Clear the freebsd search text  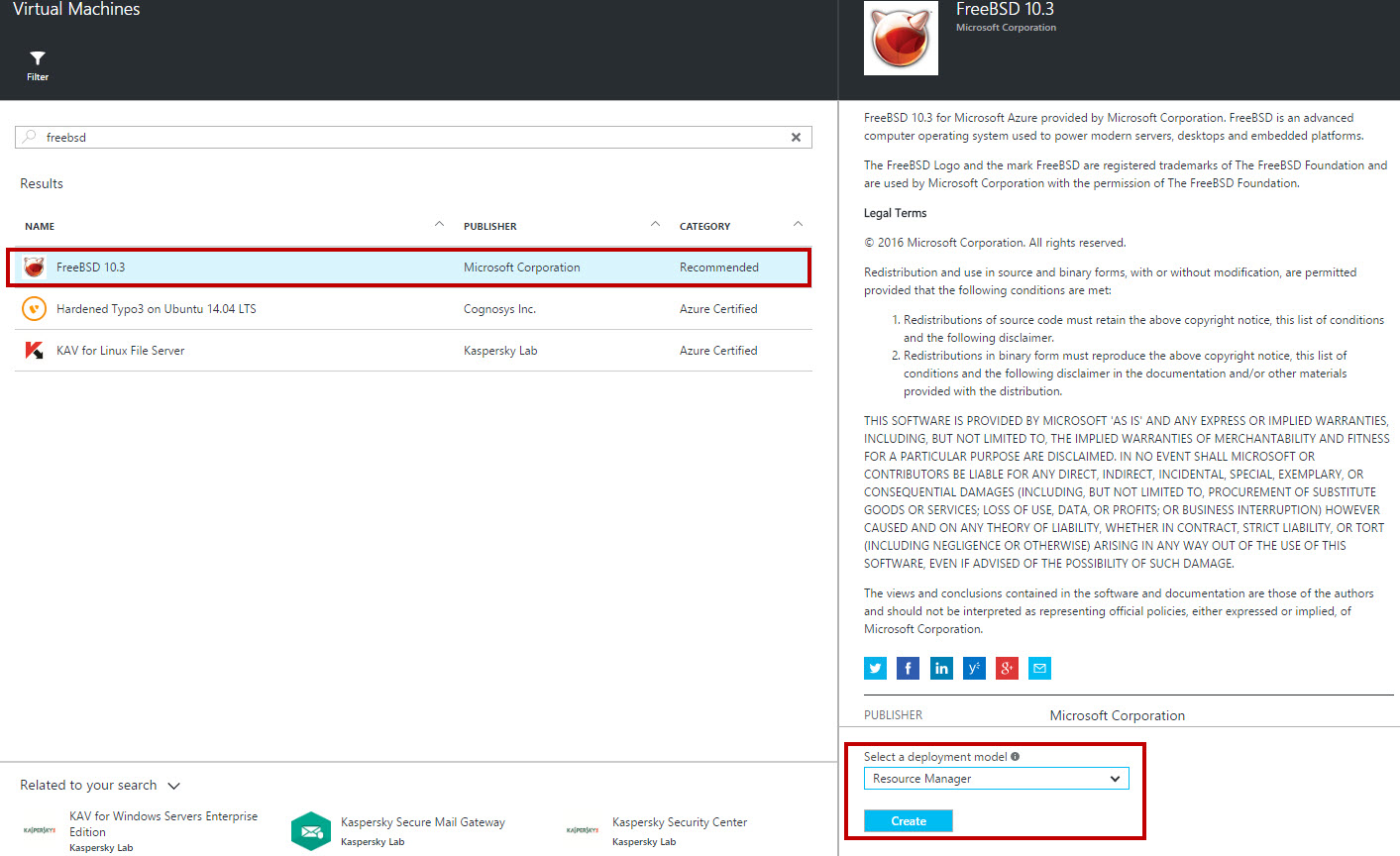[x=796, y=138]
